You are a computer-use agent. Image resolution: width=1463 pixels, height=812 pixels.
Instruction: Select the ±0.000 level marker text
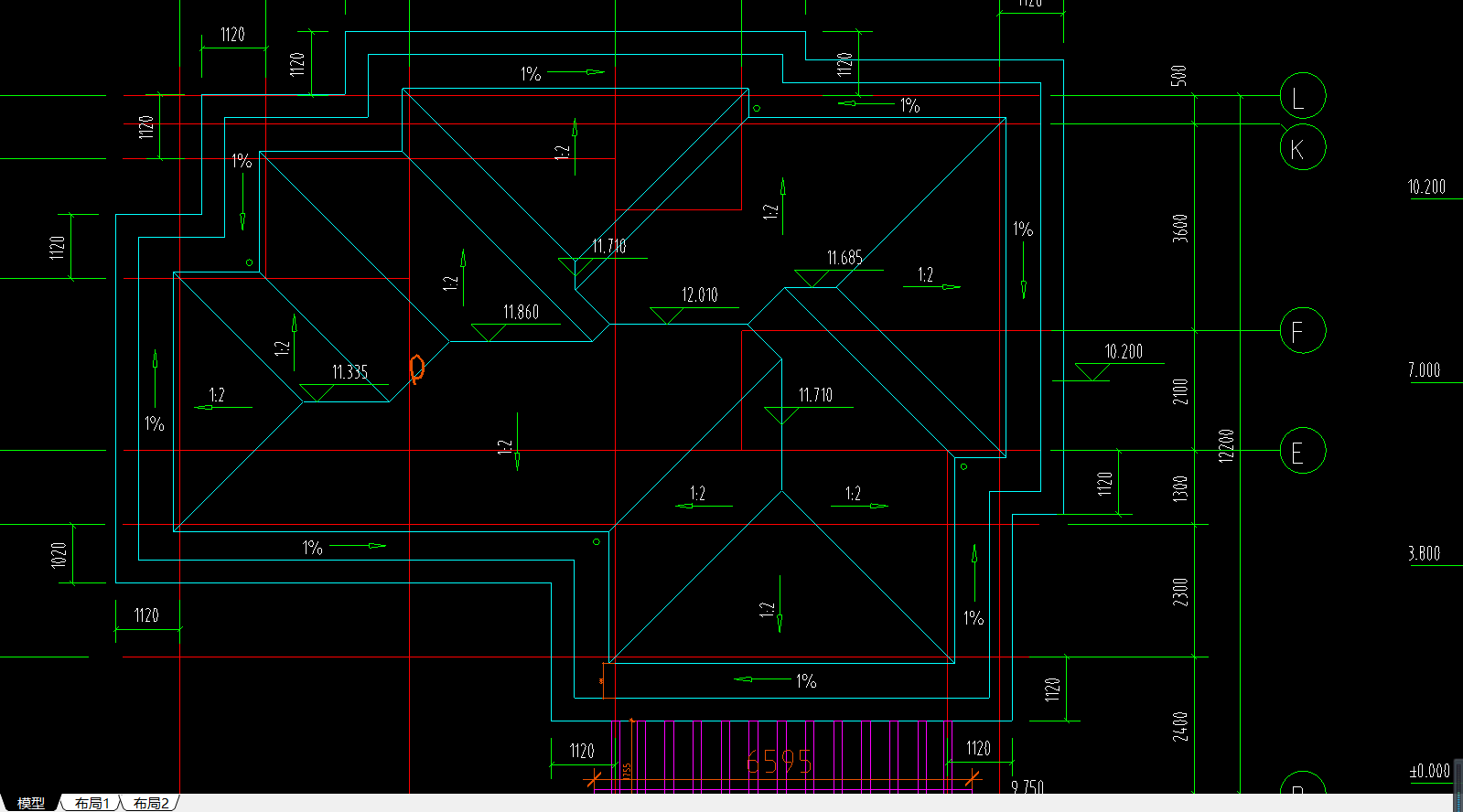pos(1430,771)
